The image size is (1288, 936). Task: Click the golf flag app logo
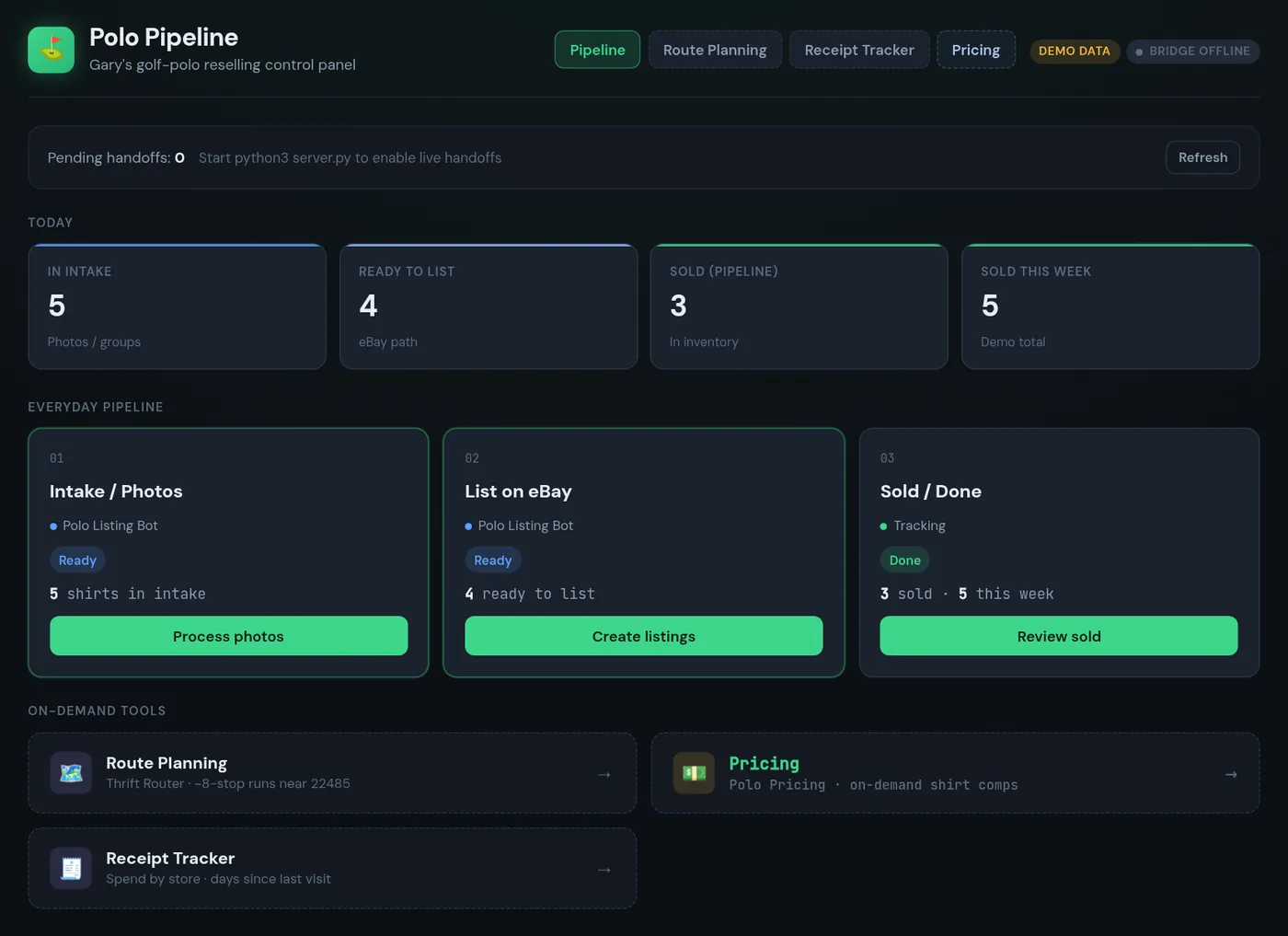(x=51, y=50)
